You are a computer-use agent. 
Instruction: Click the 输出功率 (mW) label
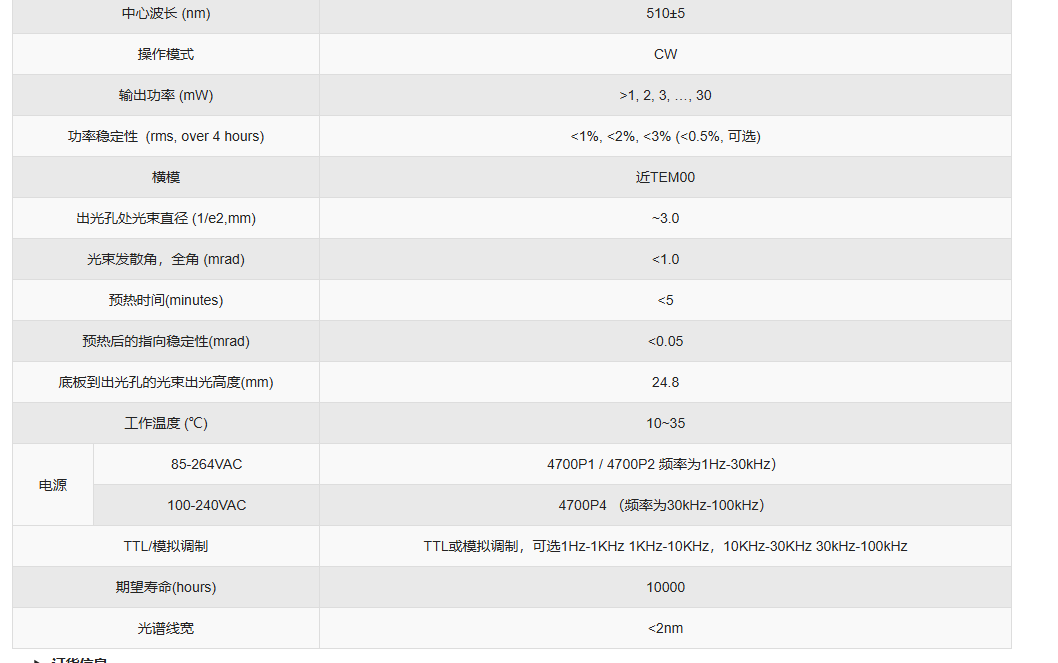point(166,95)
